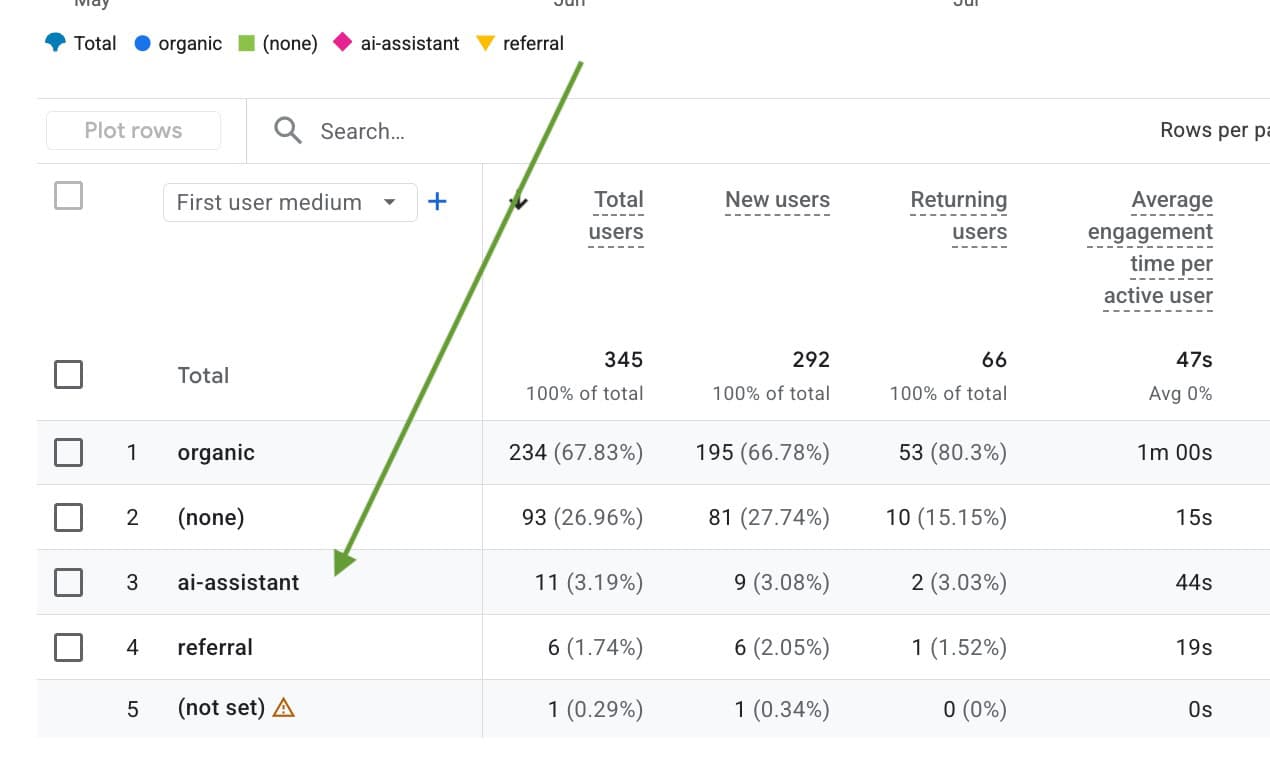Image resolution: width=1270 pixels, height=767 pixels.
Task: Click total users value 345
Action: point(623,359)
